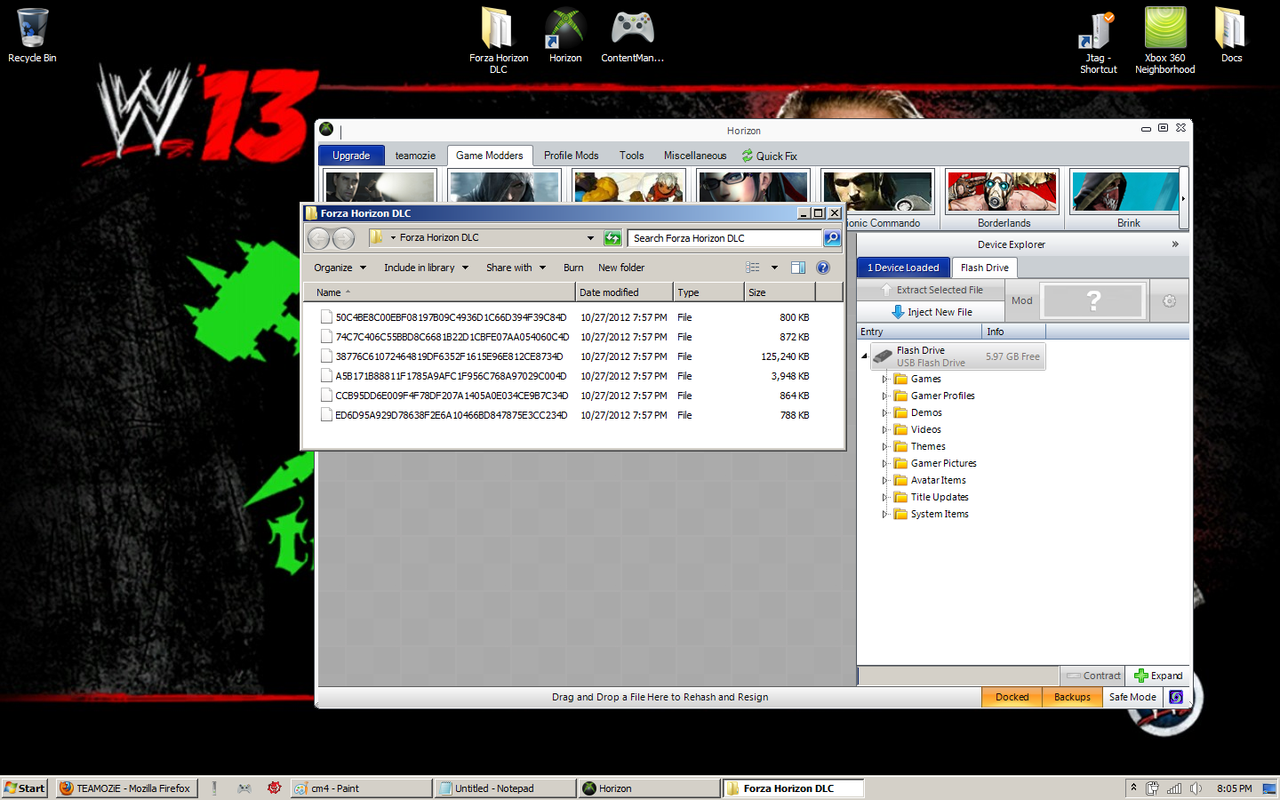Click Quick Fix in the Horizon ribbon
This screenshot has height=800, width=1280.
(x=769, y=156)
